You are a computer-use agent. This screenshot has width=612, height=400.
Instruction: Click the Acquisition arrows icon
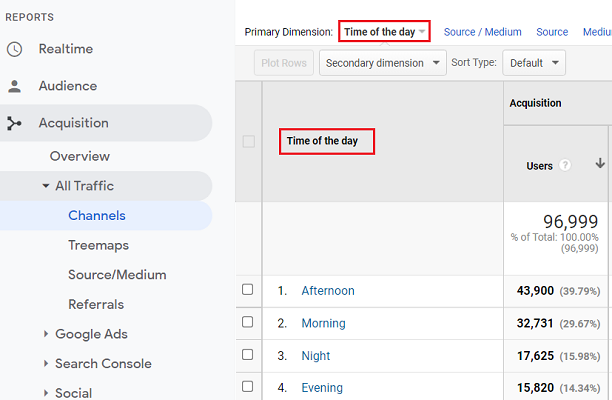14,123
